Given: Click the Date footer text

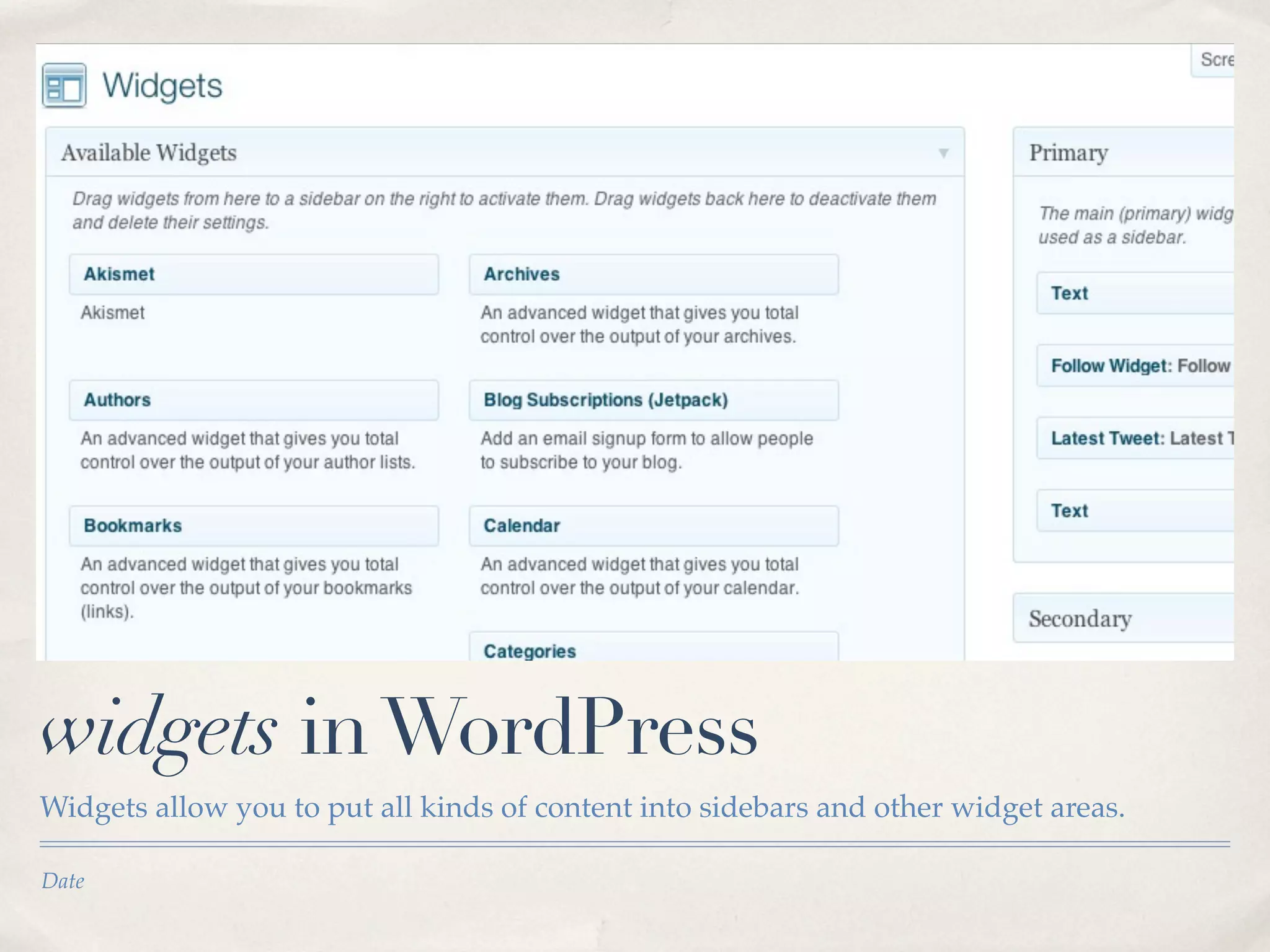Looking at the screenshot, I should point(63,881).
